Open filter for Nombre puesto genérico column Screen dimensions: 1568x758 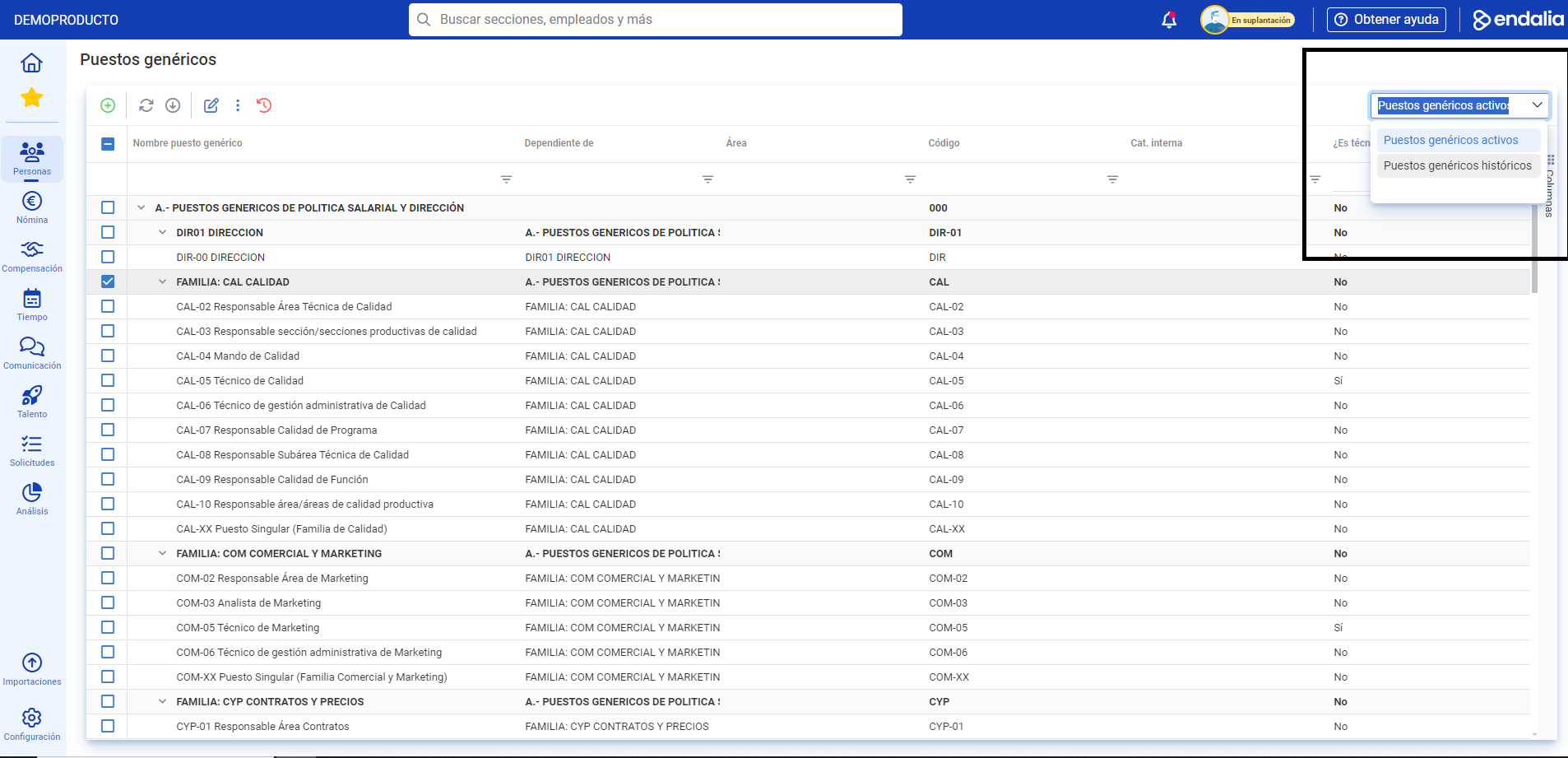click(x=507, y=179)
